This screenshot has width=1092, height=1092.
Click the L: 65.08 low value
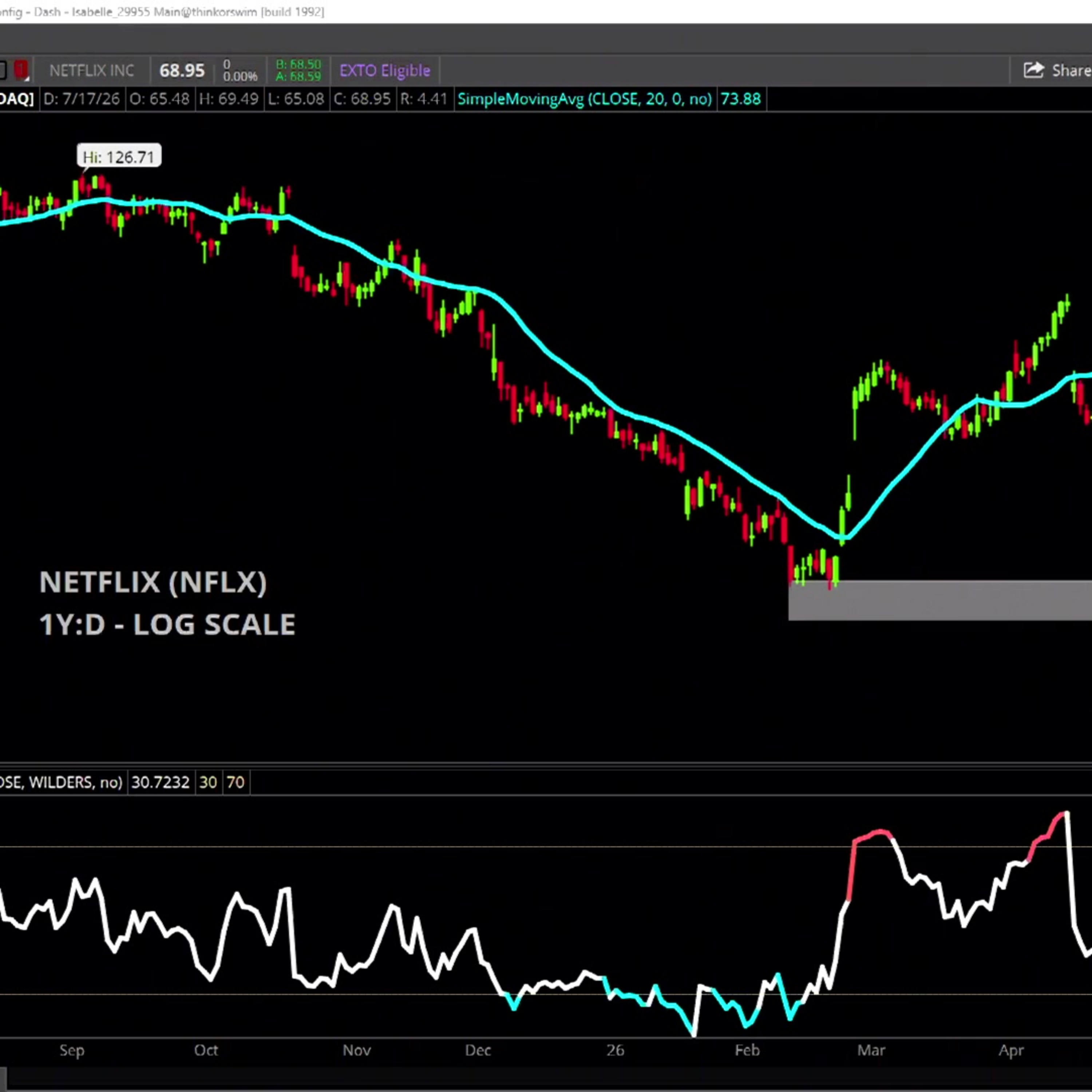point(296,99)
